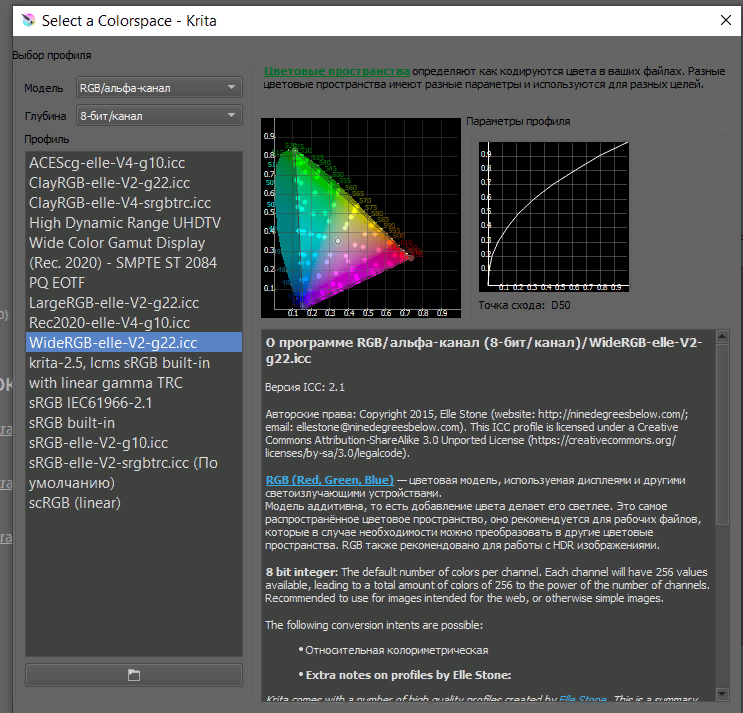The height and width of the screenshot is (713, 743).
Task: Click the folder icon to install a profile
Action: [x=134, y=675]
